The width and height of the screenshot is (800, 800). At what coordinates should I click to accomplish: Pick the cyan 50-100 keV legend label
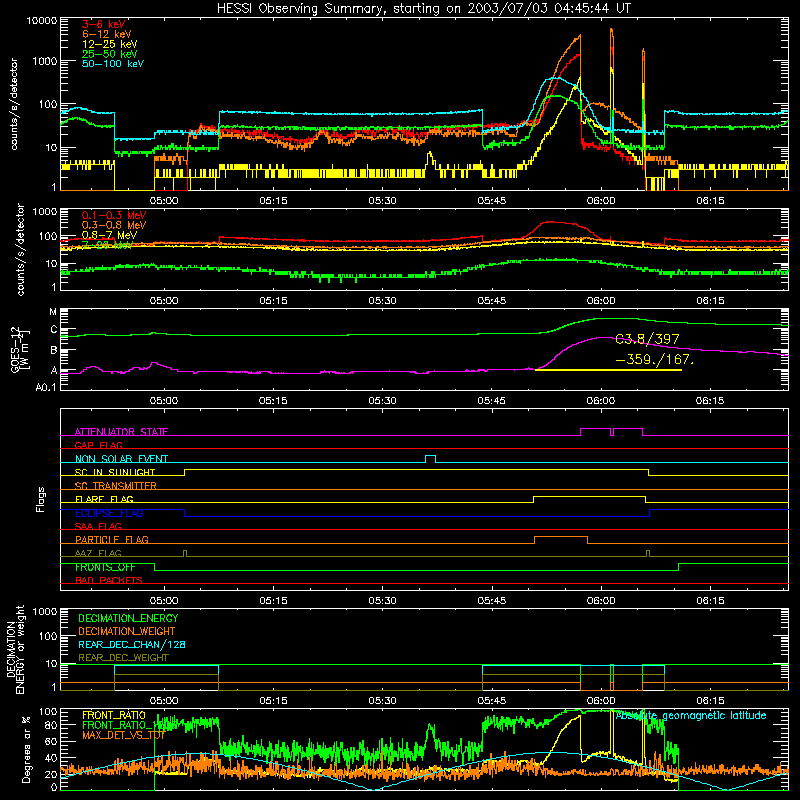click(x=113, y=64)
